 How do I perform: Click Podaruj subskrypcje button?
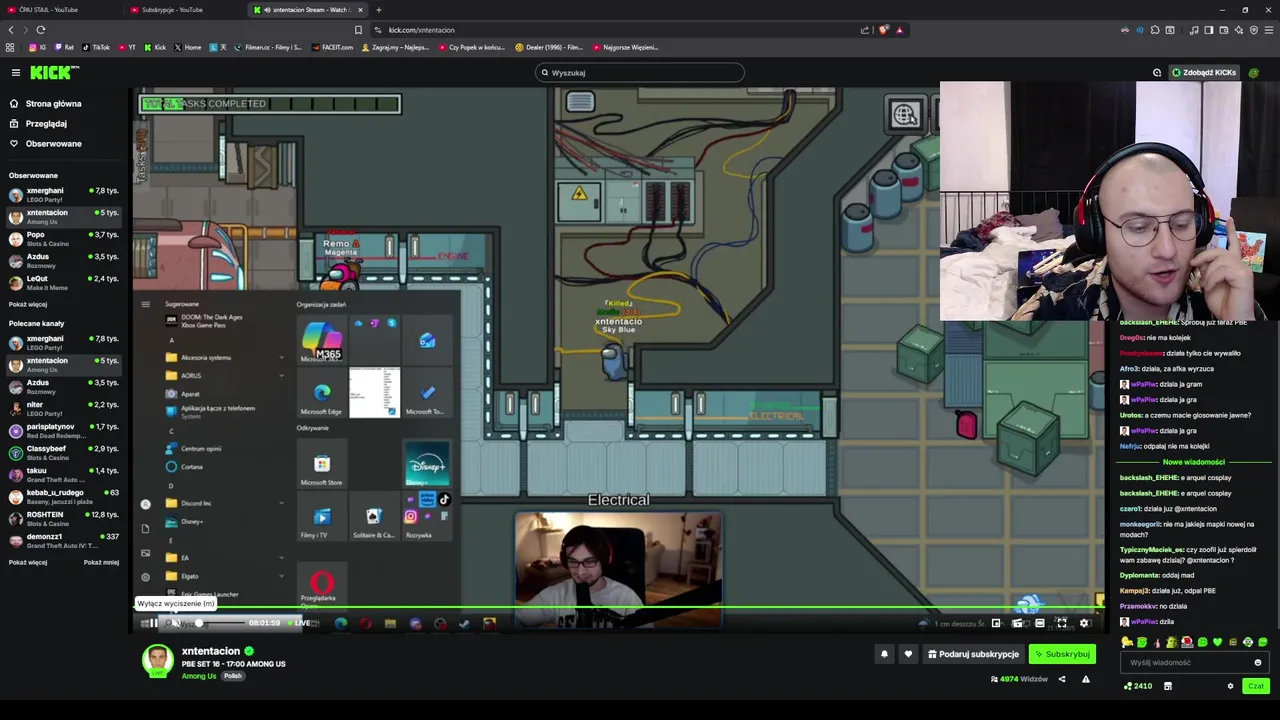pos(973,654)
